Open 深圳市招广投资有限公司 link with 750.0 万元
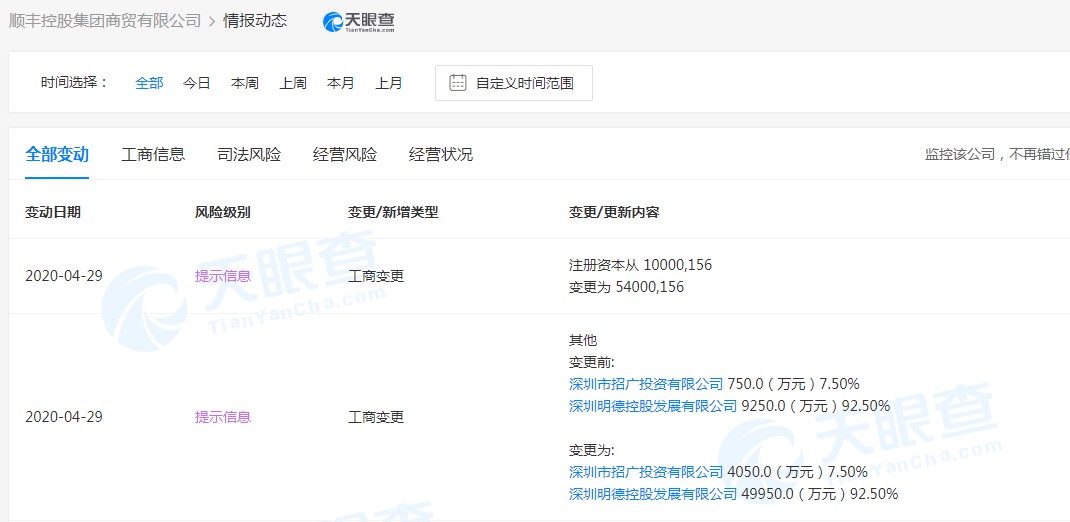The image size is (1070, 522). tap(646, 383)
